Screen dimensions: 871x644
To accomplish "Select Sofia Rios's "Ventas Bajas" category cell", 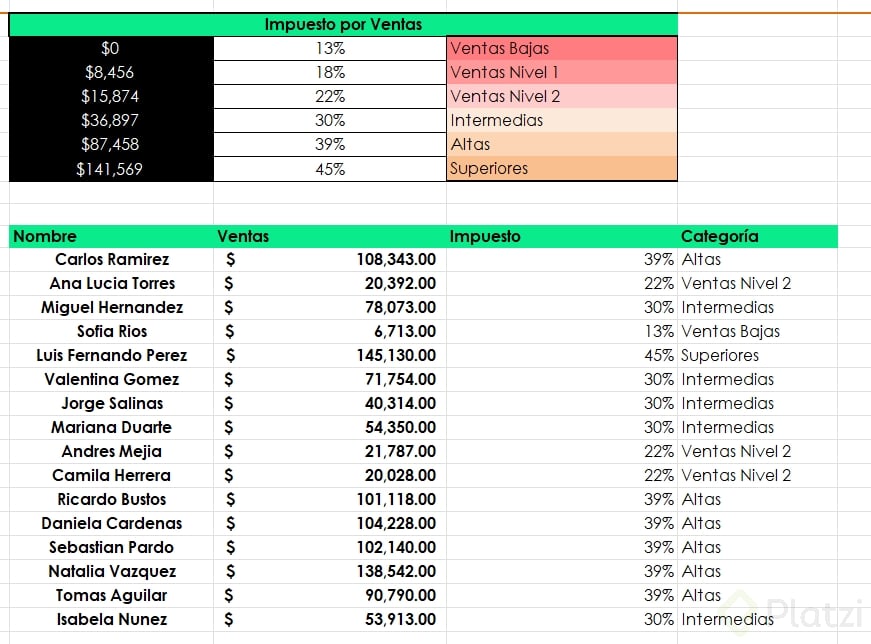I will (x=730, y=331).
